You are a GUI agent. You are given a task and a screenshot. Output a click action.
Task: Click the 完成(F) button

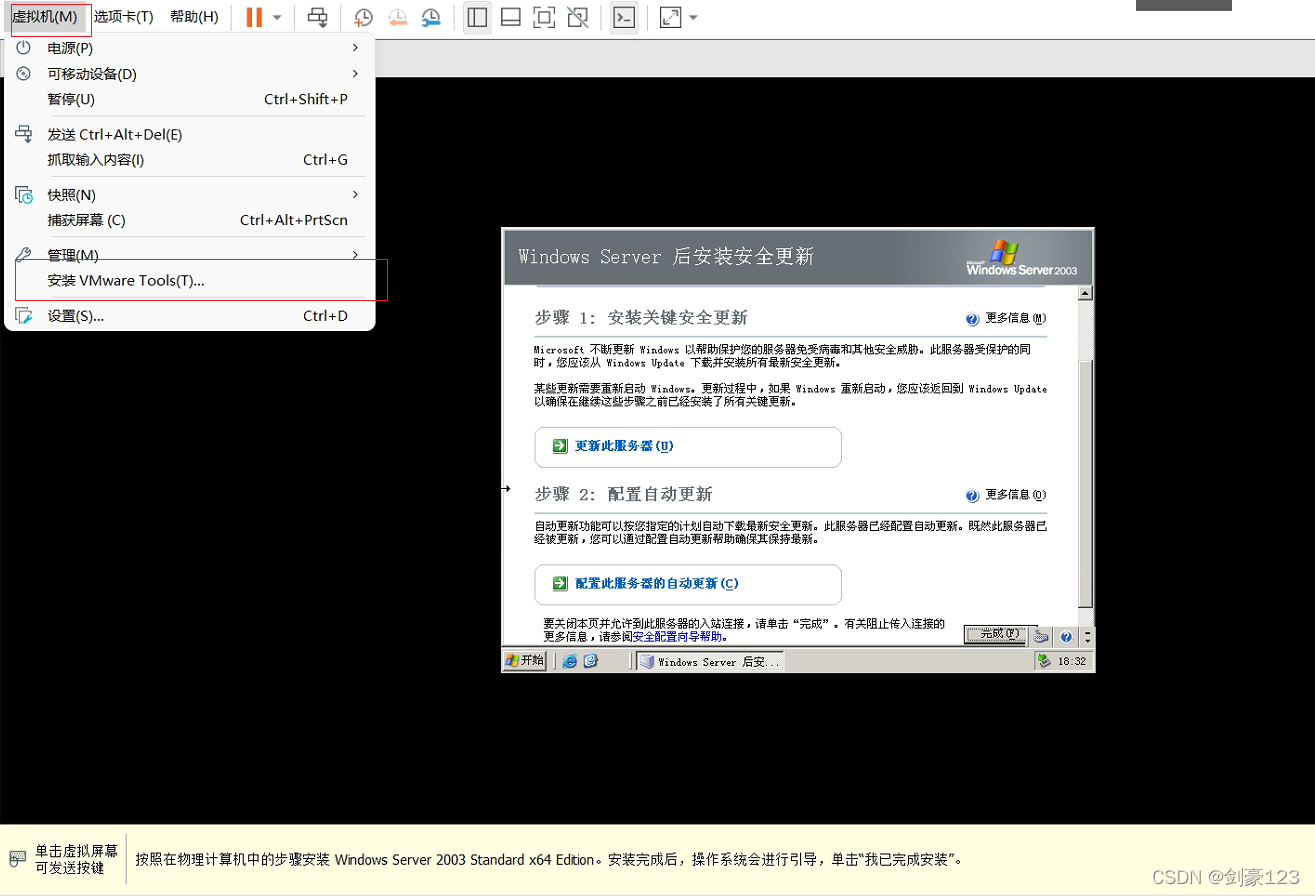click(995, 634)
